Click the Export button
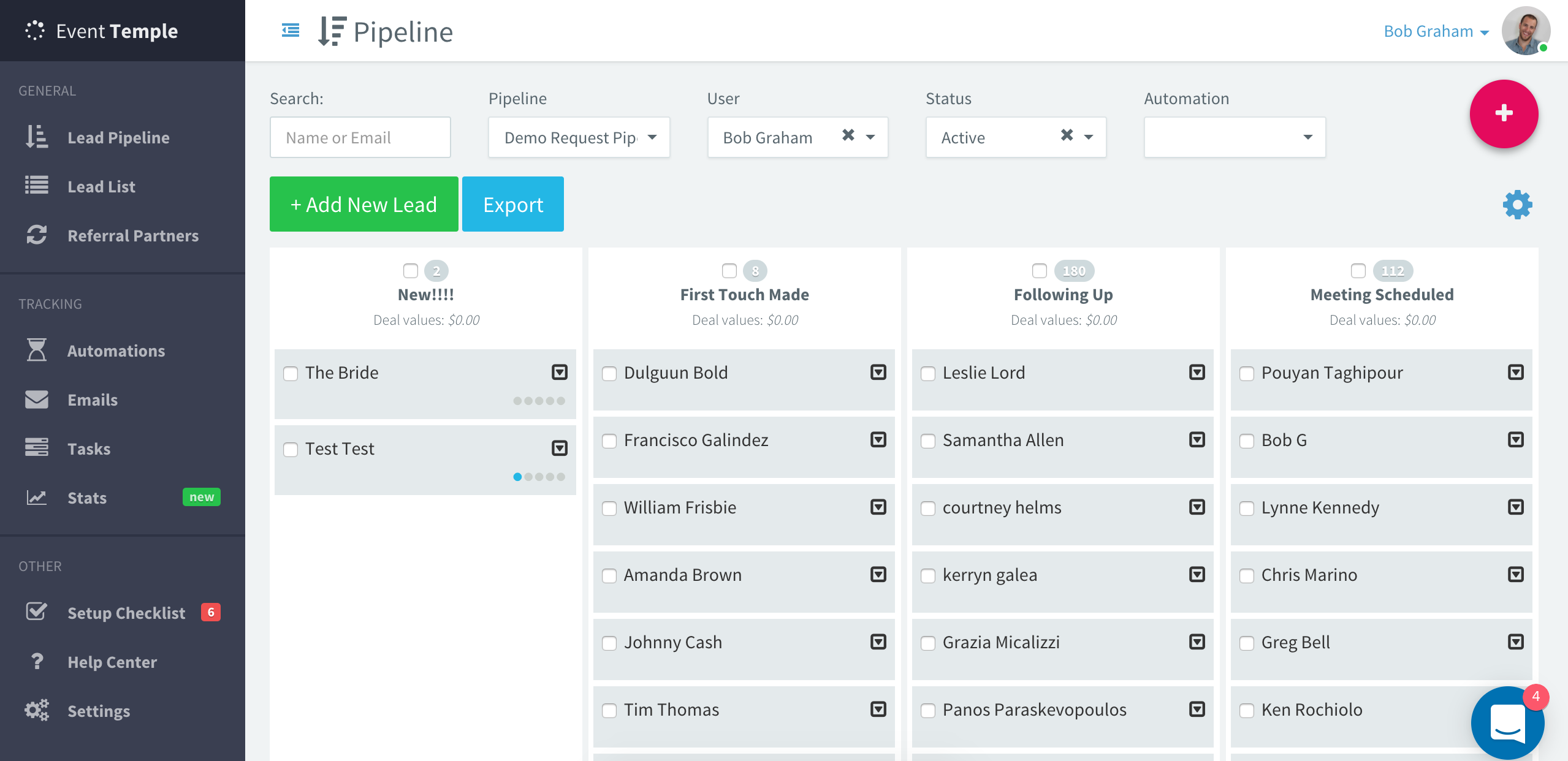1568x761 pixels. tap(513, 204)
